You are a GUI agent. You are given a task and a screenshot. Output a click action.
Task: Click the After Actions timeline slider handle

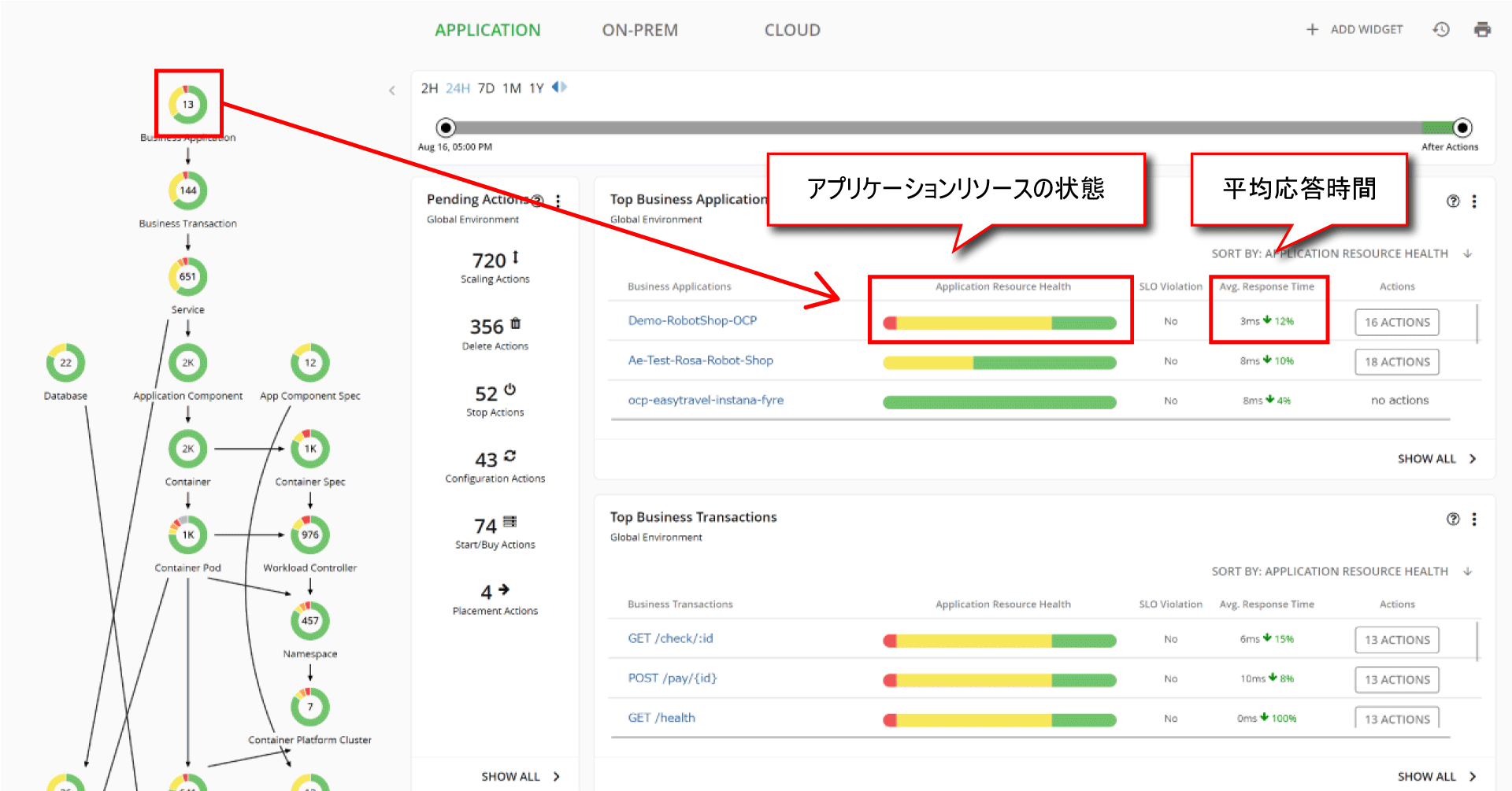(1462, 128)
